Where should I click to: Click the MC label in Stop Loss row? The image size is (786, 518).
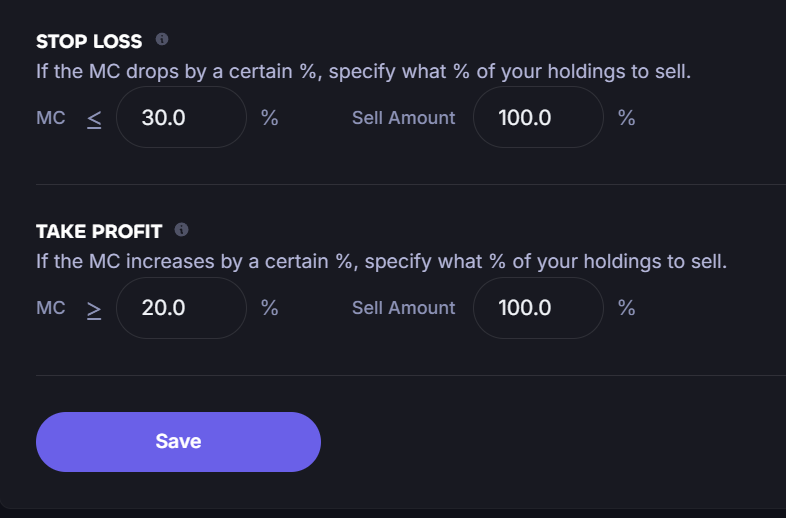coord(51,117)
